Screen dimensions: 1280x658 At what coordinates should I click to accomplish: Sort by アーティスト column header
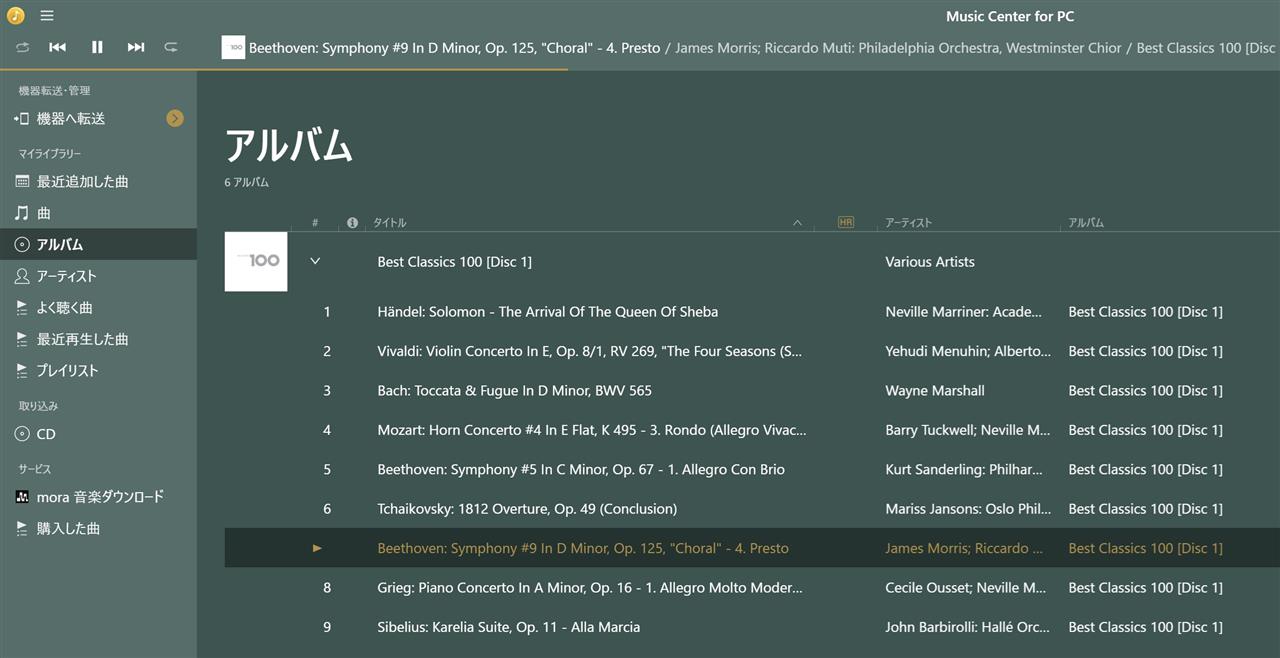(908, 223)
